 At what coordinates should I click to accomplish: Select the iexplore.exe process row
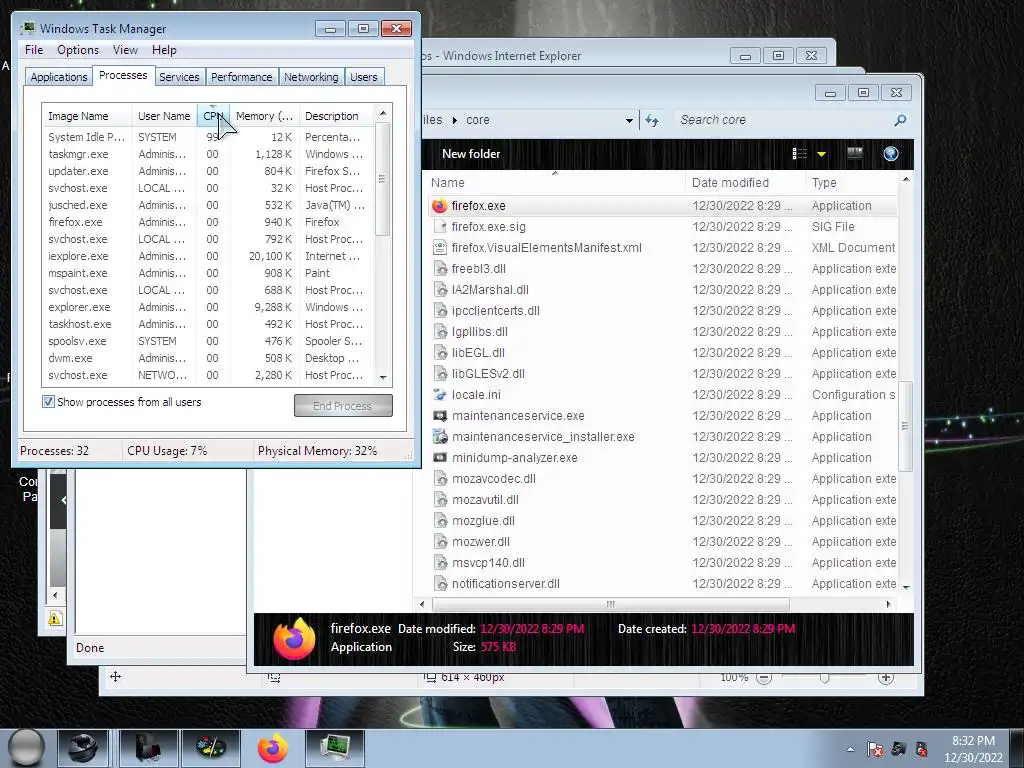[208, 256]
